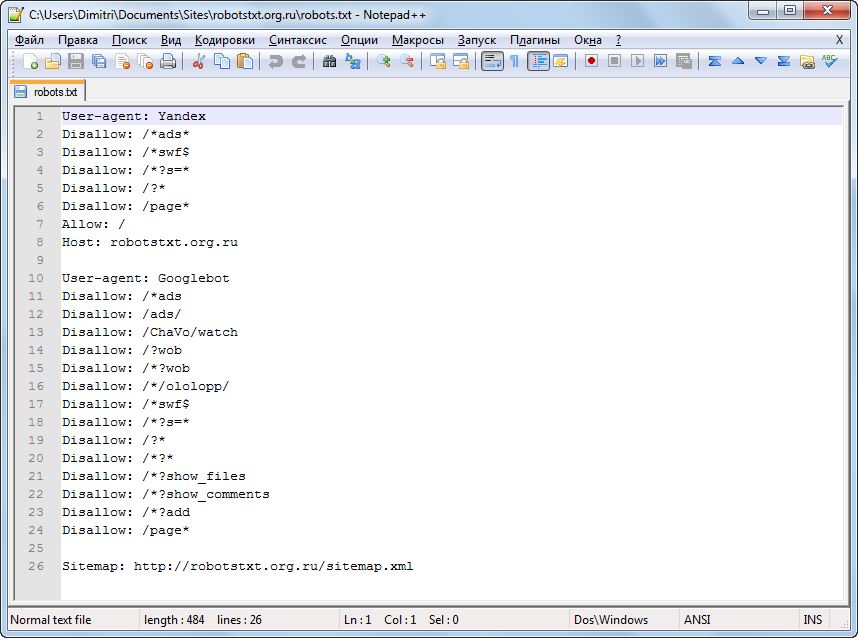Screen dimensions: 858x638
Task: Open the Синтаксис menu
Action: (298, 40)
